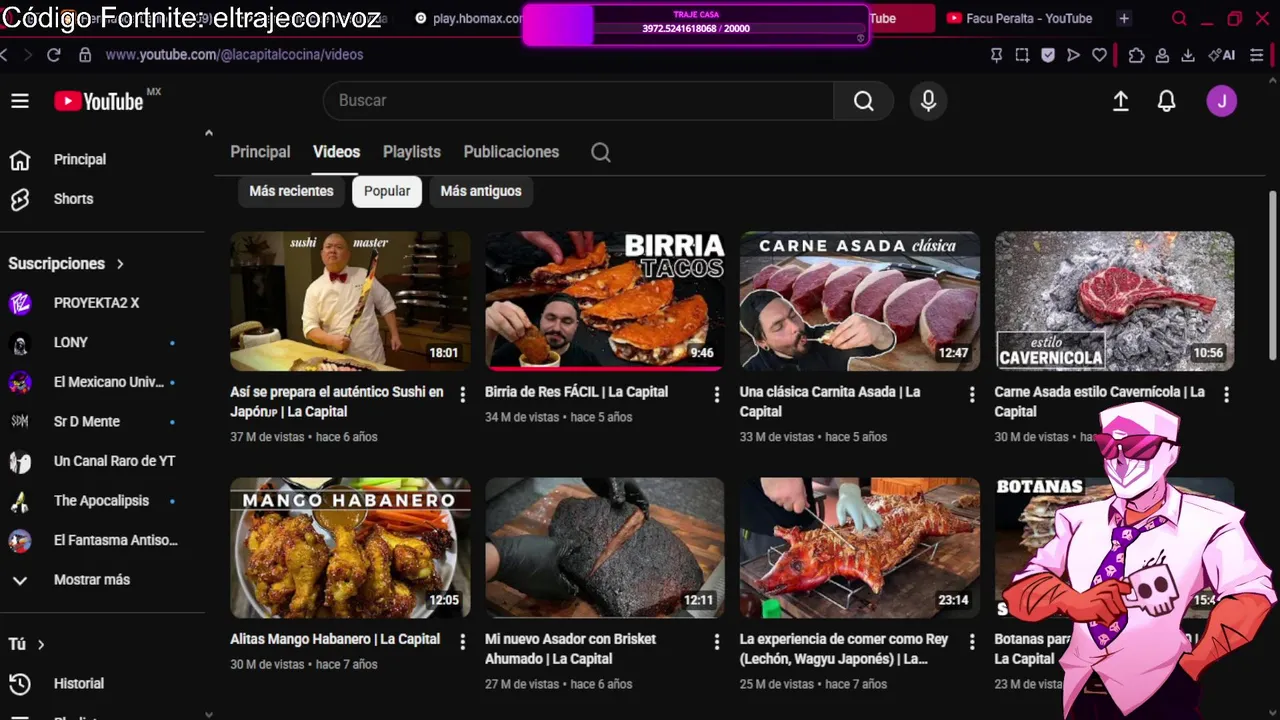Open title Mi nuevo Asador con Brisket Ahumado
The width and height of the screenshot is (1280, 720).
[570, 649]
